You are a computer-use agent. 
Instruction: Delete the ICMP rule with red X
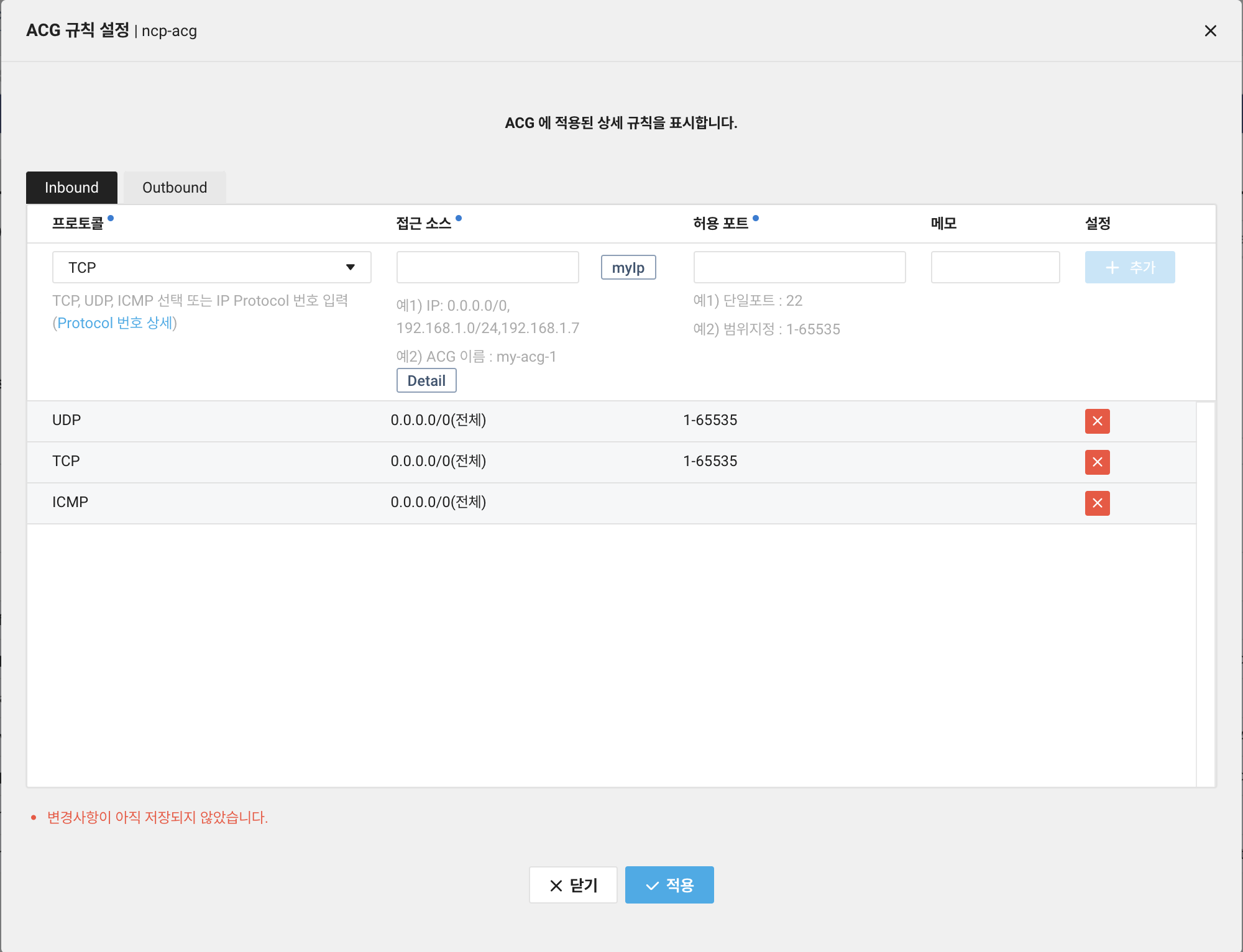1097,503
